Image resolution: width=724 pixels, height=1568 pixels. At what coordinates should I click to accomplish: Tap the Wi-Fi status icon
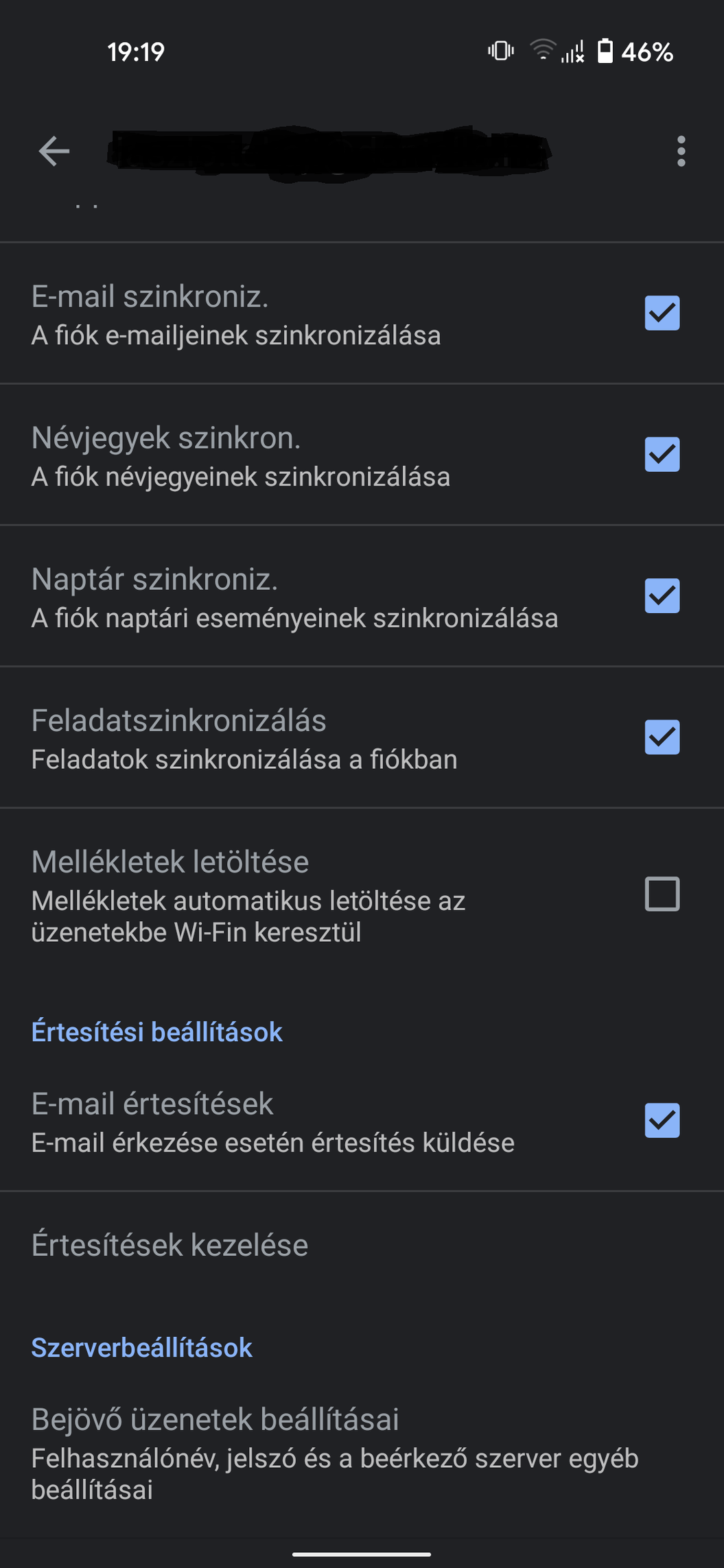(x=542, y=51)
